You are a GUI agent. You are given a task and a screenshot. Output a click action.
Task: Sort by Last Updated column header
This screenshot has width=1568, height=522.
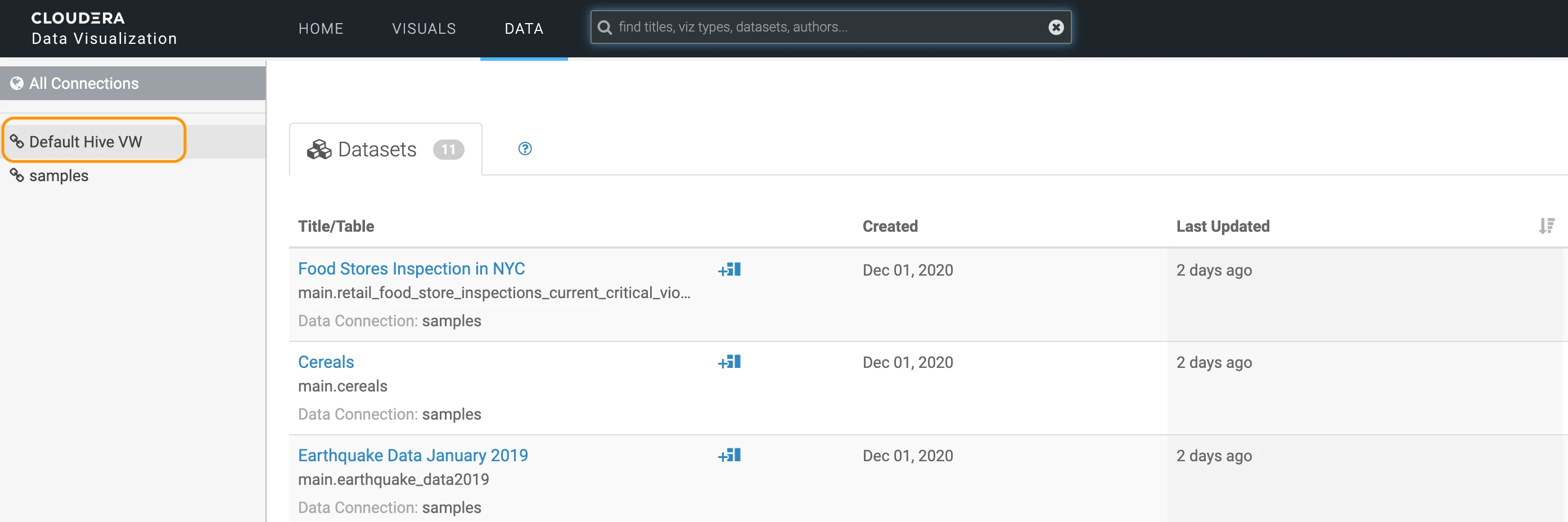[x=1223, y=227]
